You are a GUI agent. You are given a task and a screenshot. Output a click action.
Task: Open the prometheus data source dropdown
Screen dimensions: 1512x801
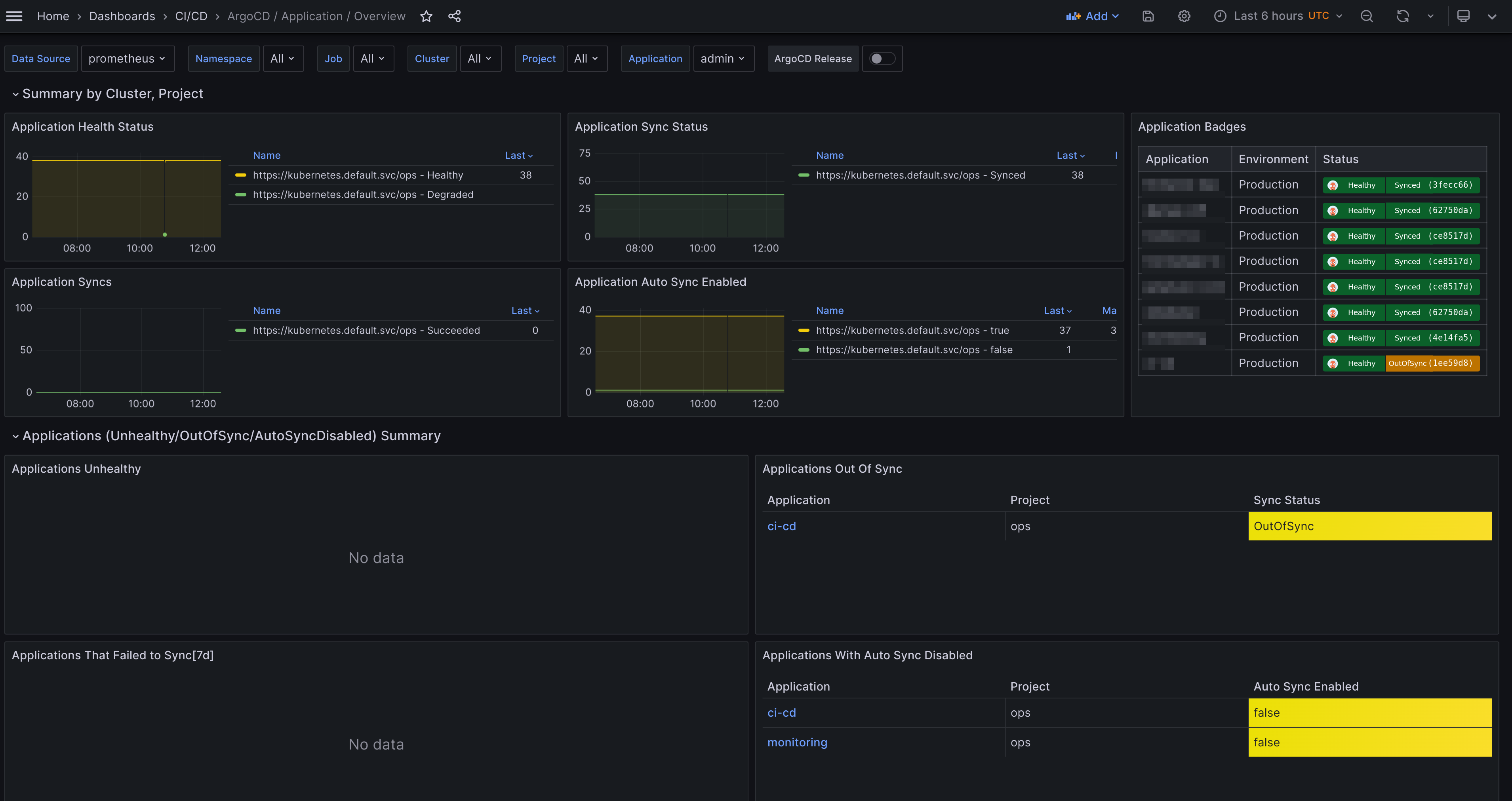(x=128, y=59)
